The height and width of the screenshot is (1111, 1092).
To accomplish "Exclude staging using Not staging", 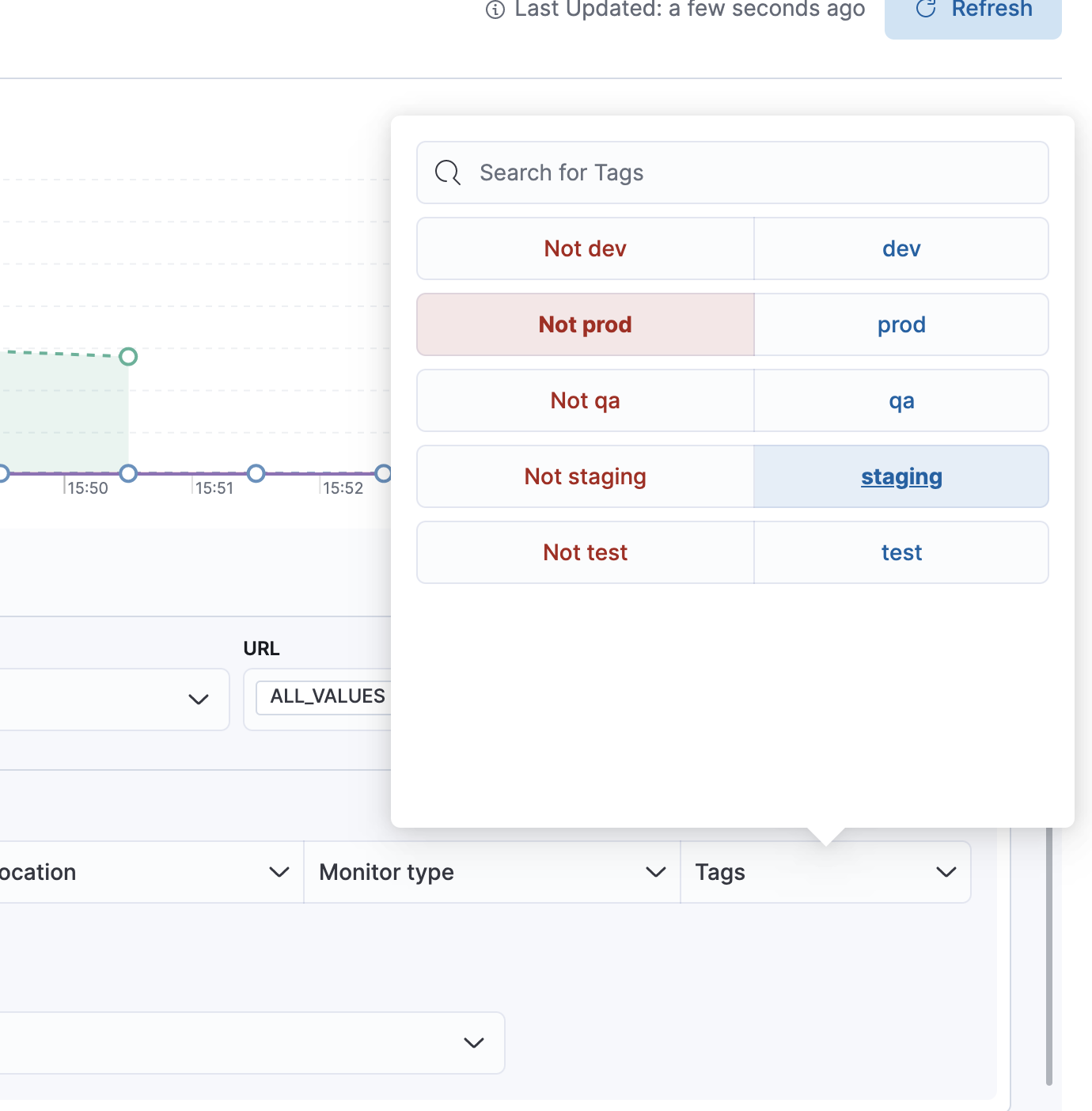I will pos(585,476).
